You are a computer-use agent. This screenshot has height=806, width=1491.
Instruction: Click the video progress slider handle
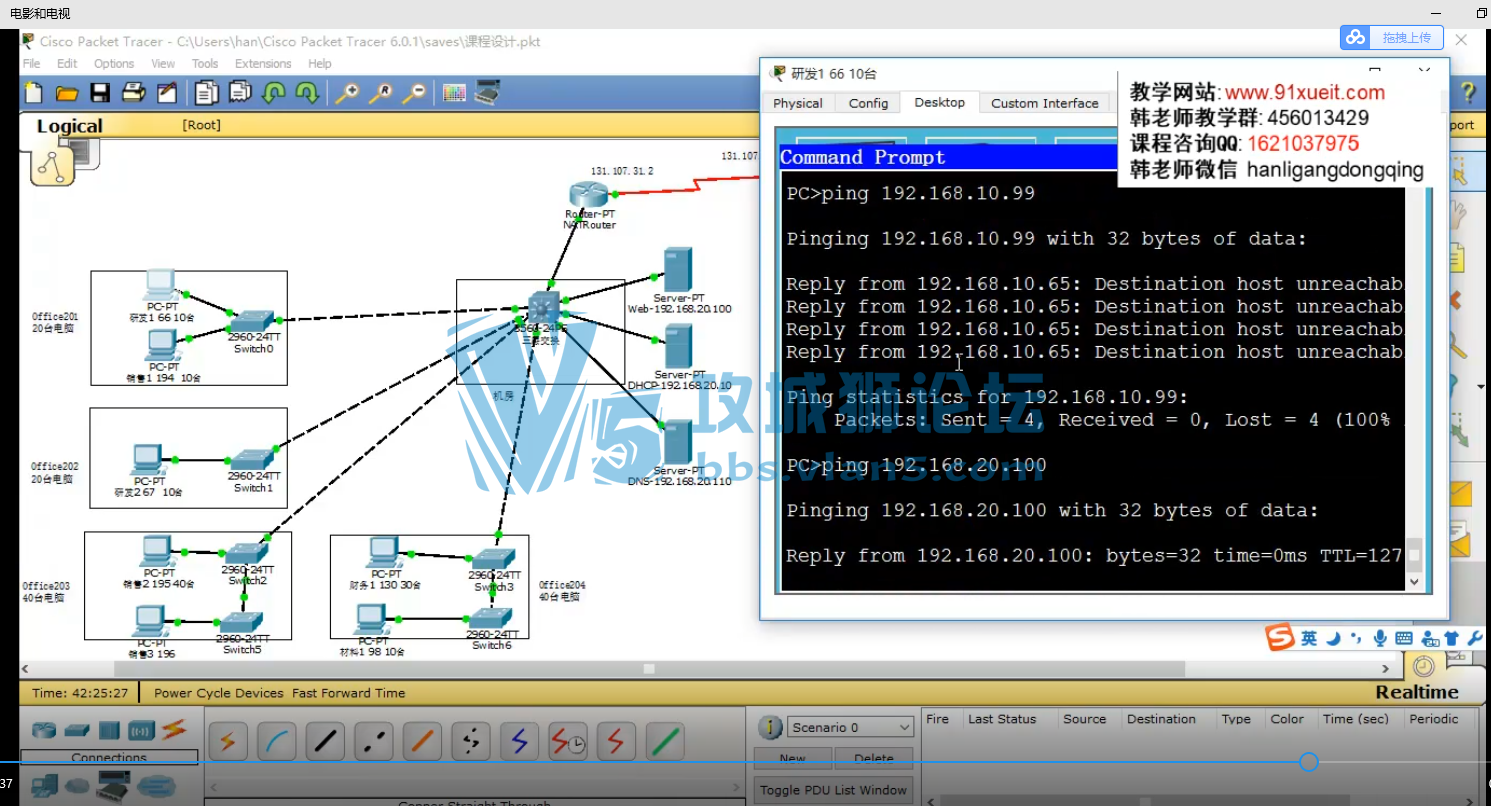[x=1308, y=763]
